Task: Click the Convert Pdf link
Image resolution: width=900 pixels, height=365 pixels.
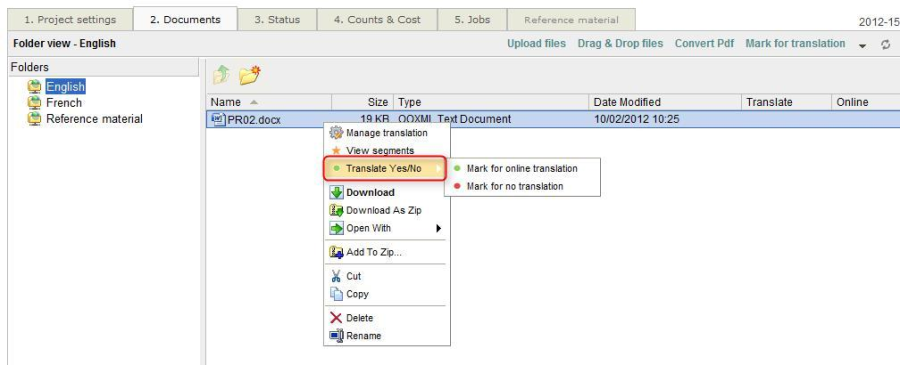Action: point(704,44)
